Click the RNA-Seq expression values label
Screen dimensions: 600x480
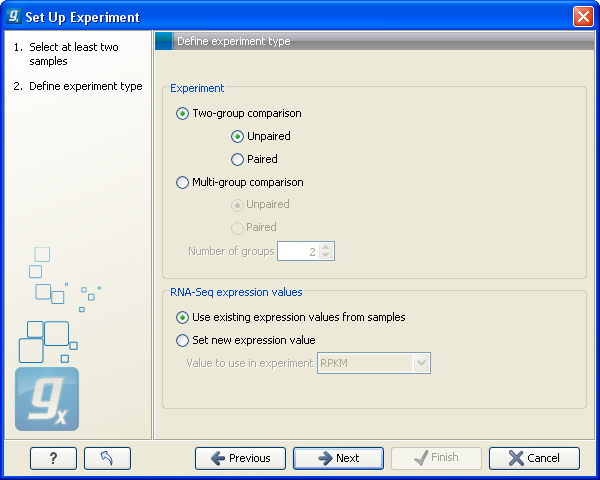click(236, 292)
